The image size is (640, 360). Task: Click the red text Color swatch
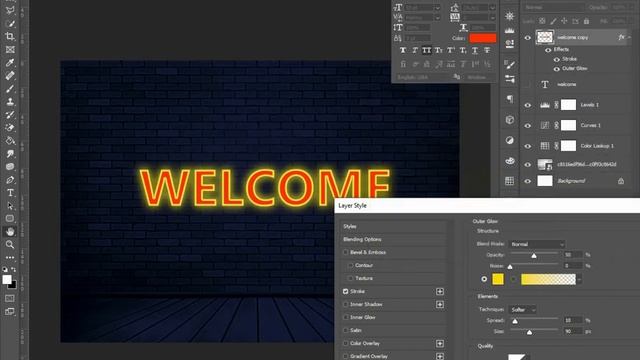483,38
